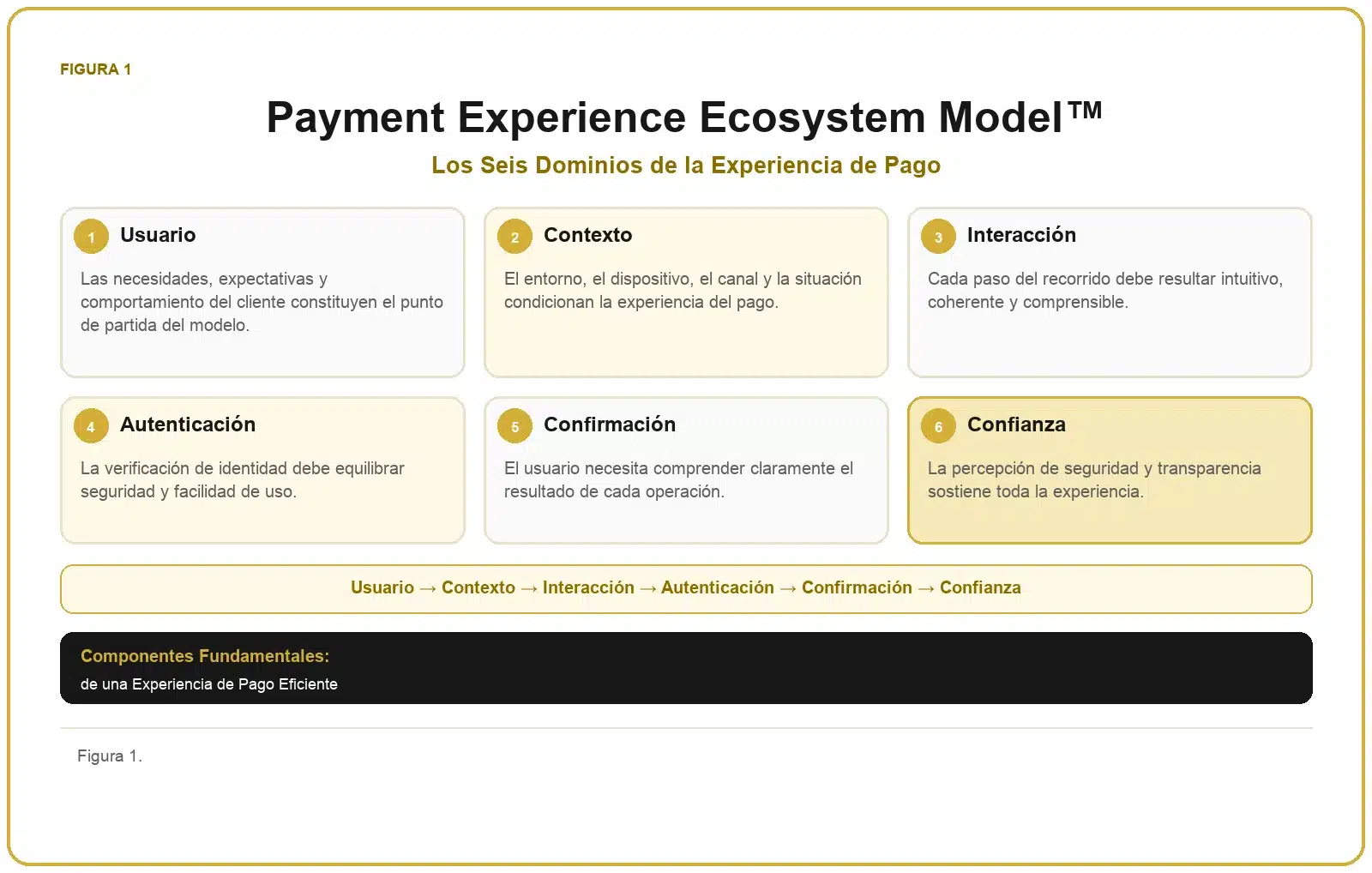This screenshot has height=873, width=1372.
Task: Click the number 2 badge beside Contexto
Action: 514,238
